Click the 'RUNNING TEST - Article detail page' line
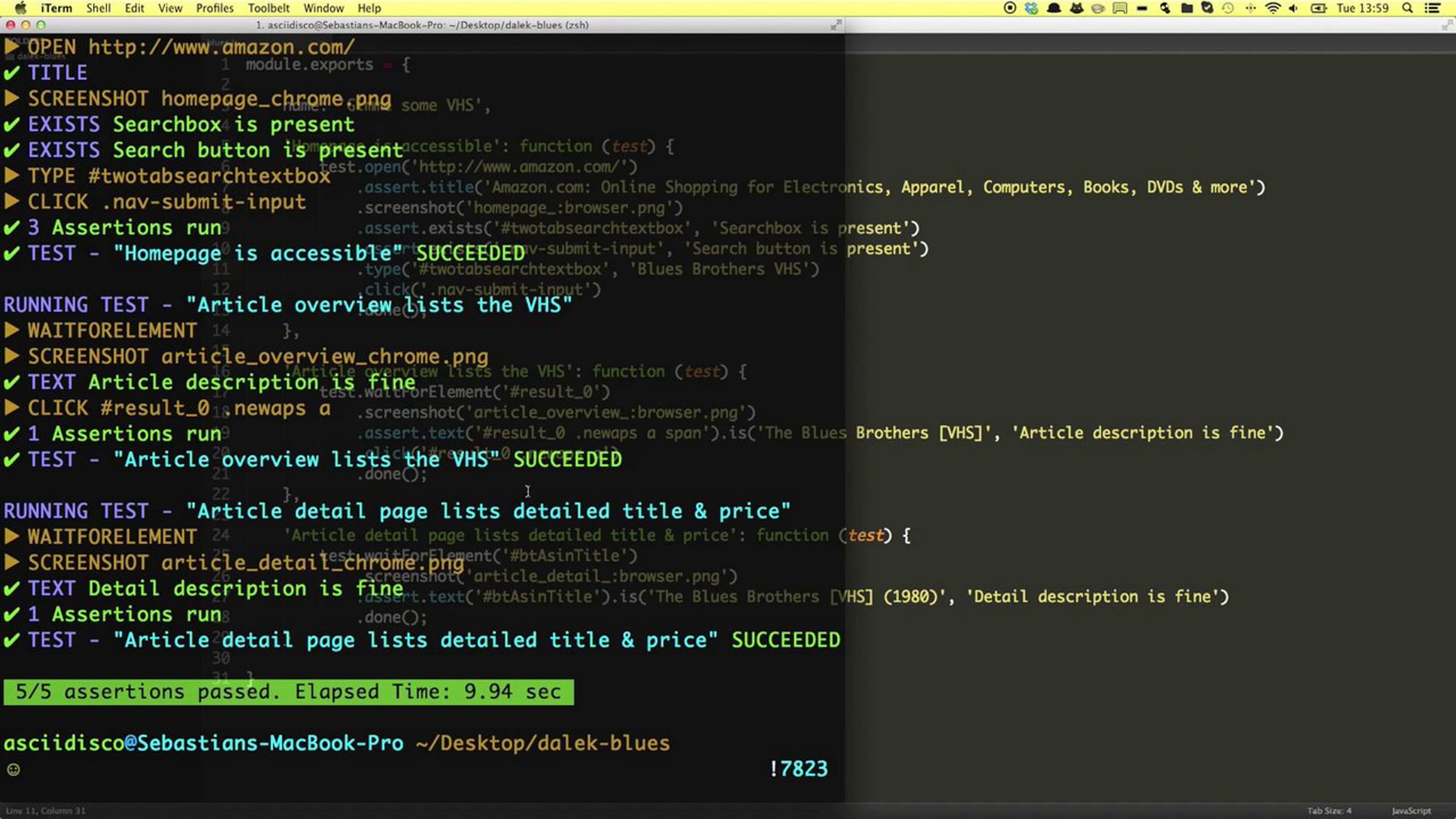This screenshot has height=819, width=1456. click(x=397, y=511)
